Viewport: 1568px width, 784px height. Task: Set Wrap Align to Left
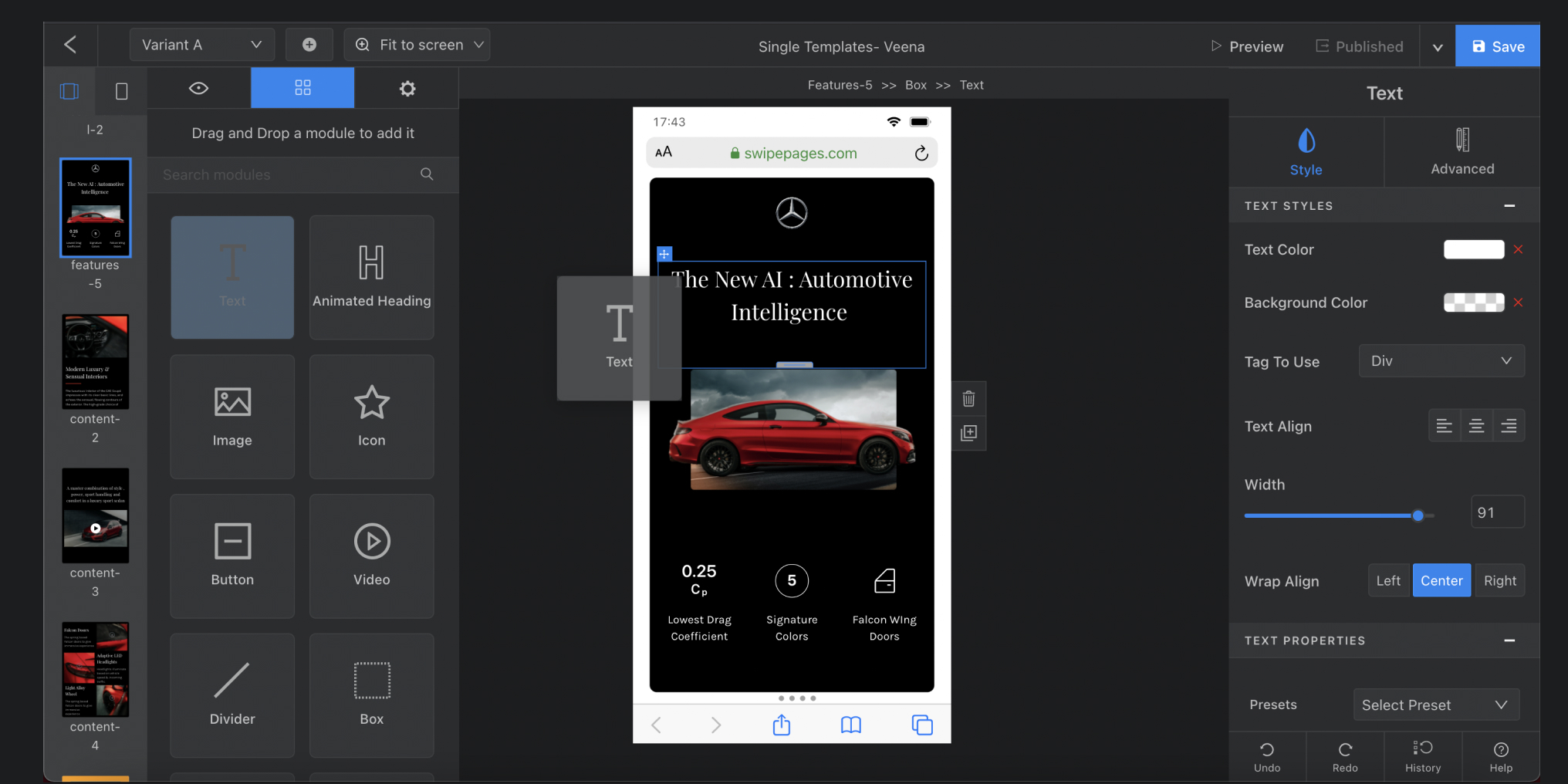point(1387,581)
